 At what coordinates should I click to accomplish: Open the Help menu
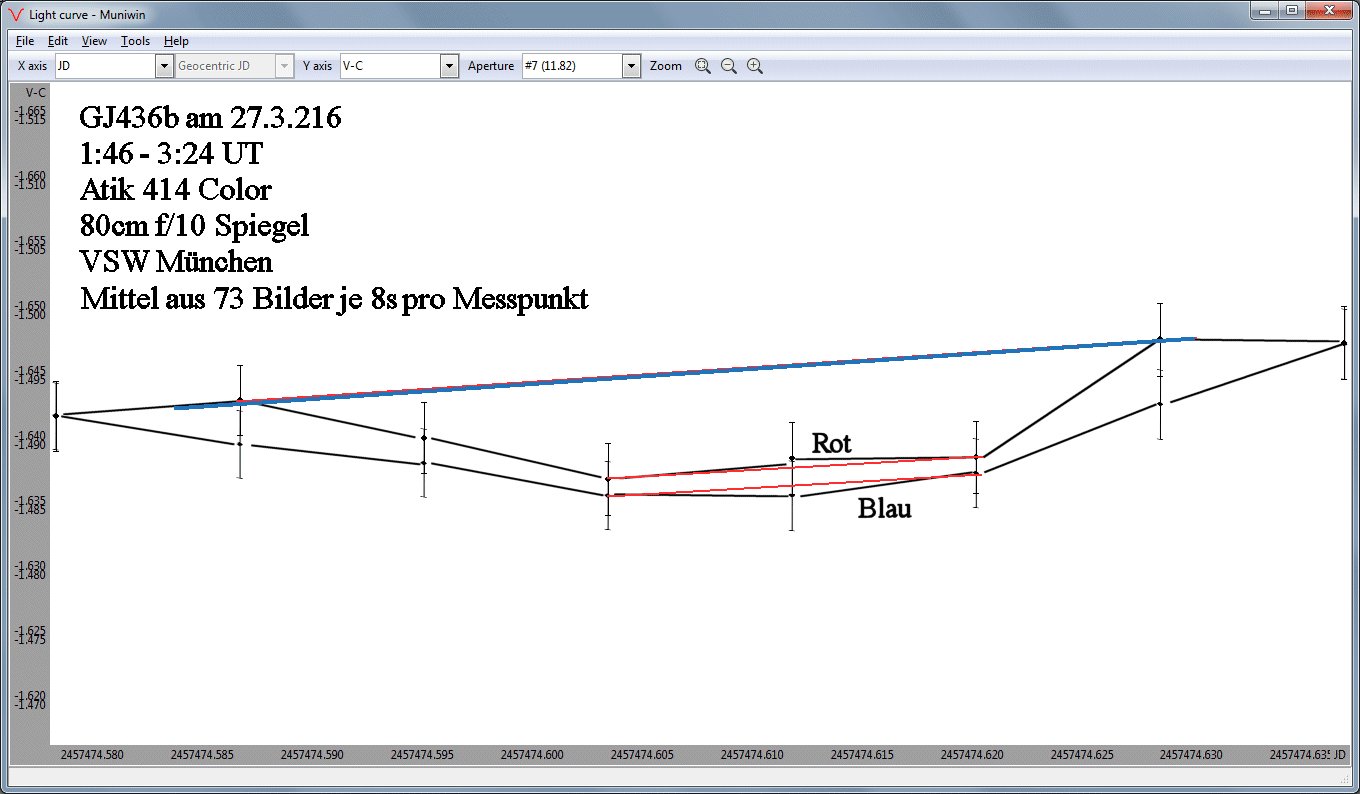coord(176,41)
